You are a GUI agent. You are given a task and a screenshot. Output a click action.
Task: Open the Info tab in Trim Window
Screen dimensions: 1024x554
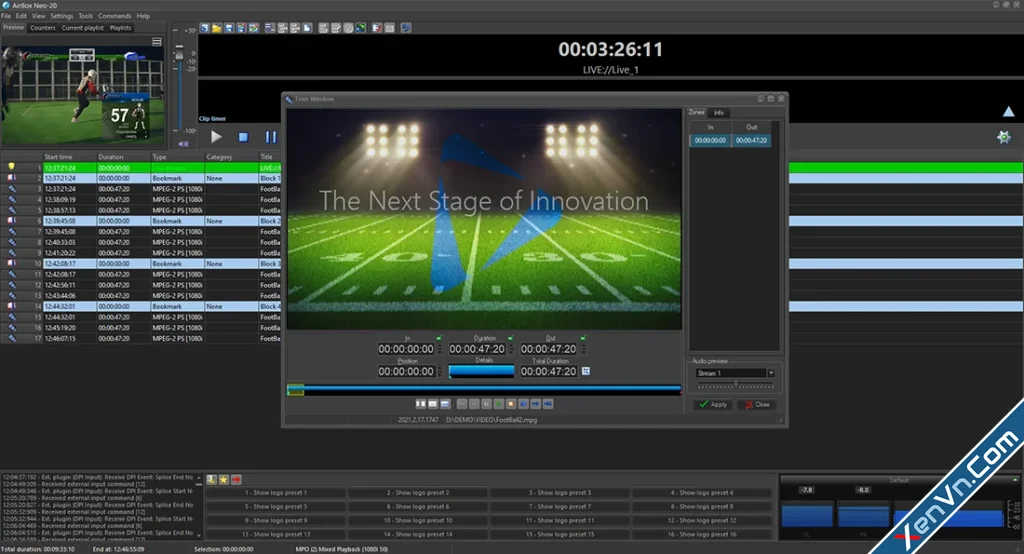[718, 112]
